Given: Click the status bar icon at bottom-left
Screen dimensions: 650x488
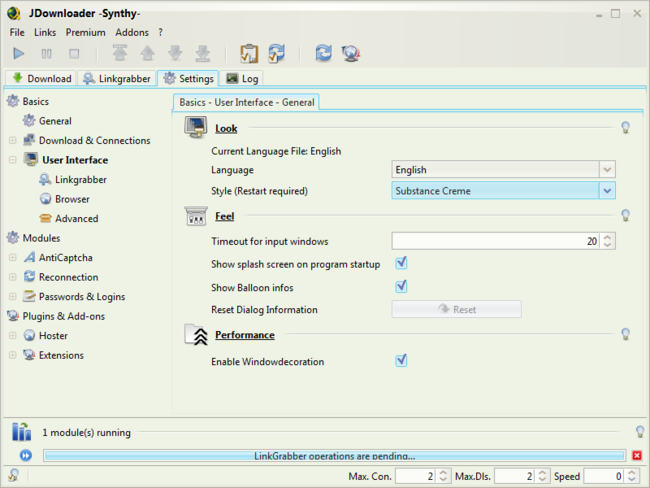Looking at the screenshot, I should coord(13,475).
